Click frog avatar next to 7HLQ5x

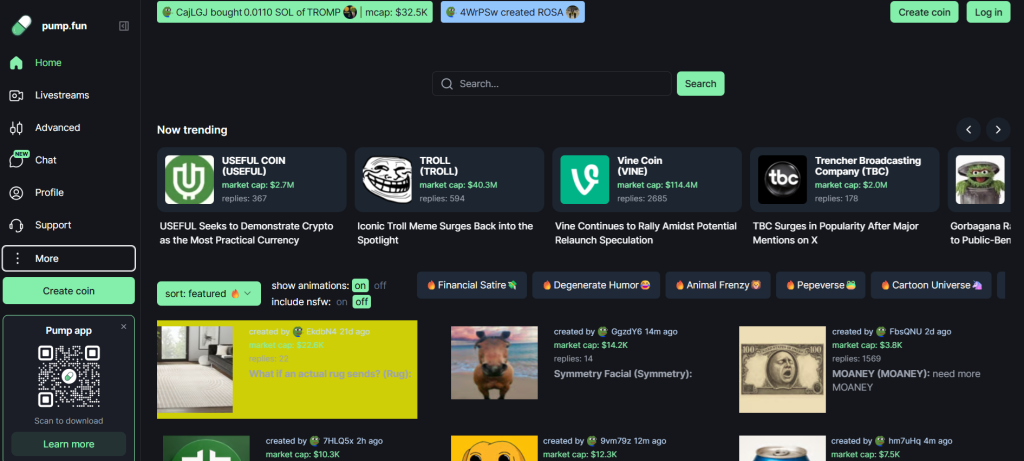(x=315, y=441)
